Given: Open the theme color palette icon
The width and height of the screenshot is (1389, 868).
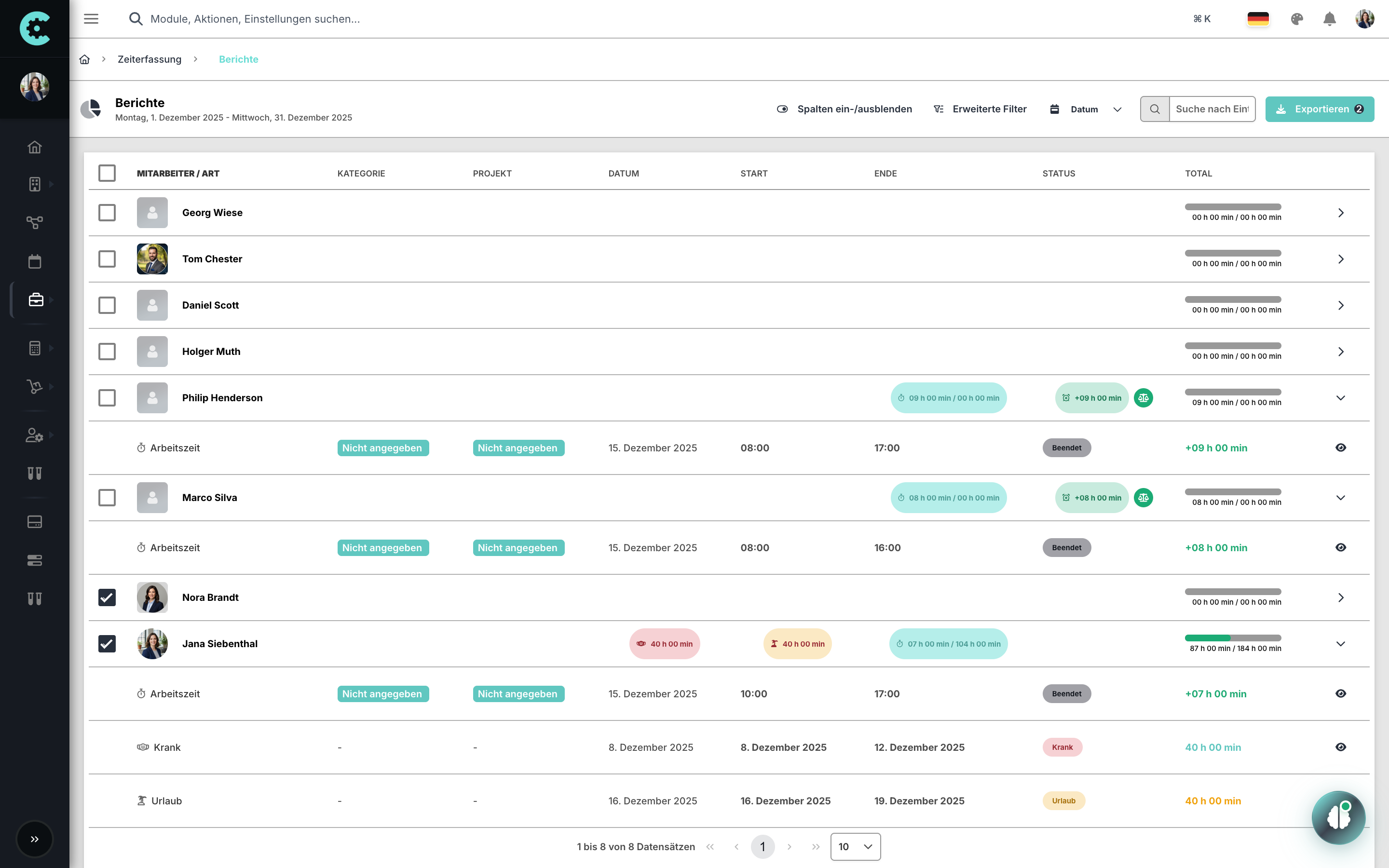Looking at the screenshot, I should coord(1296,19).
